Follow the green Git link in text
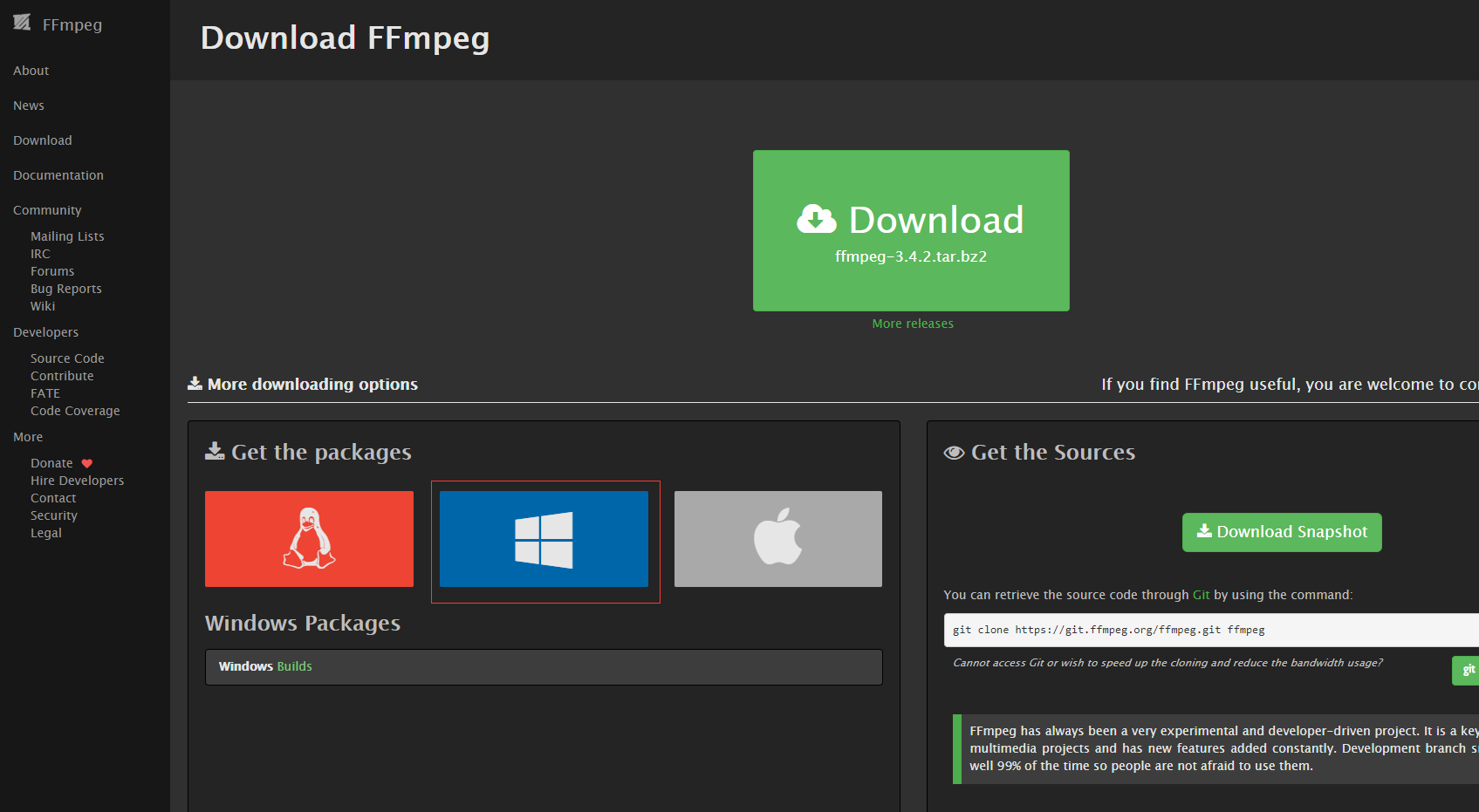Screen dimensions: 1479x812 [1202, 595]
